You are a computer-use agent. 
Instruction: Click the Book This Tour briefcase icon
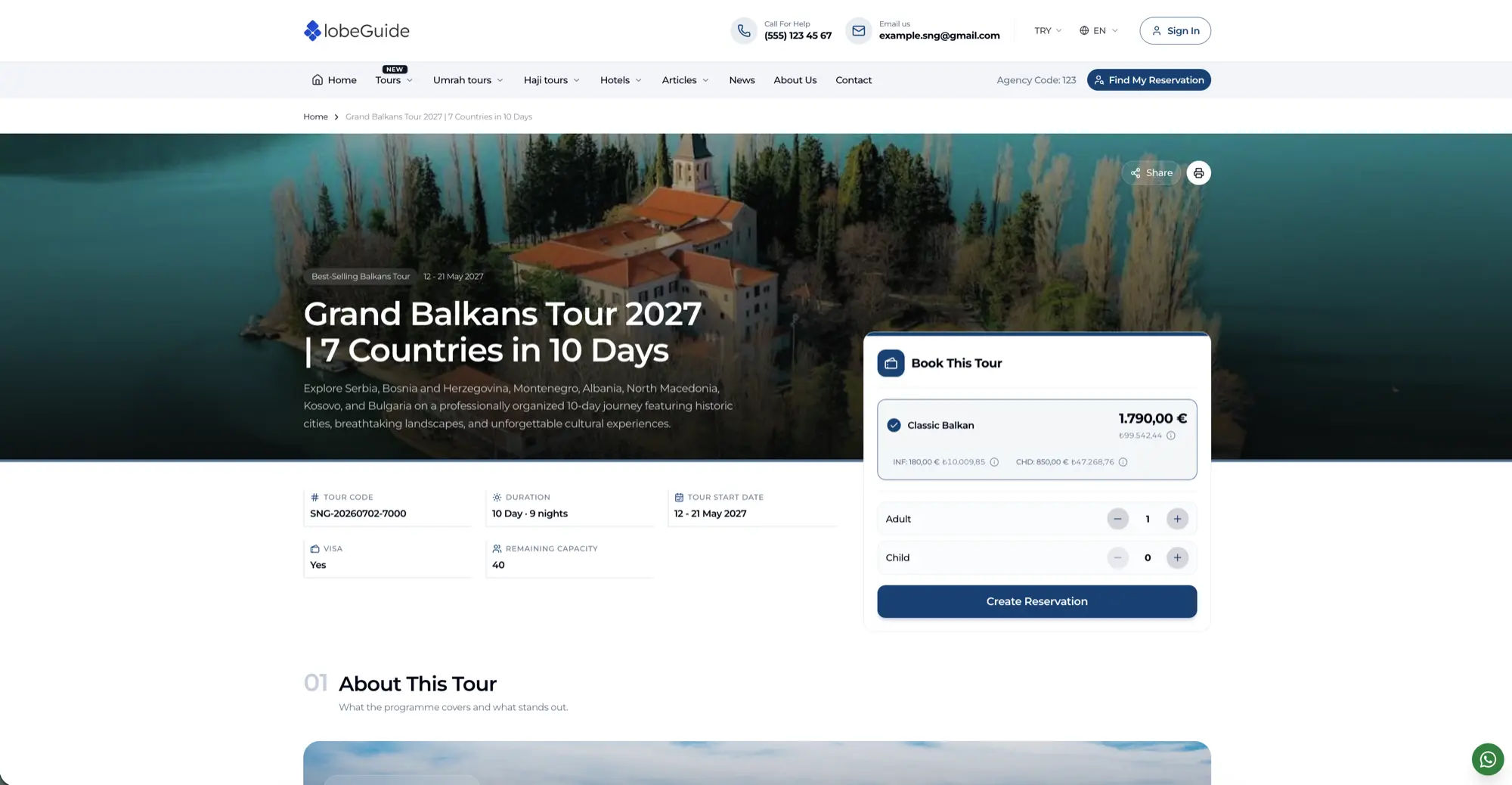click(x=891, y=363)
